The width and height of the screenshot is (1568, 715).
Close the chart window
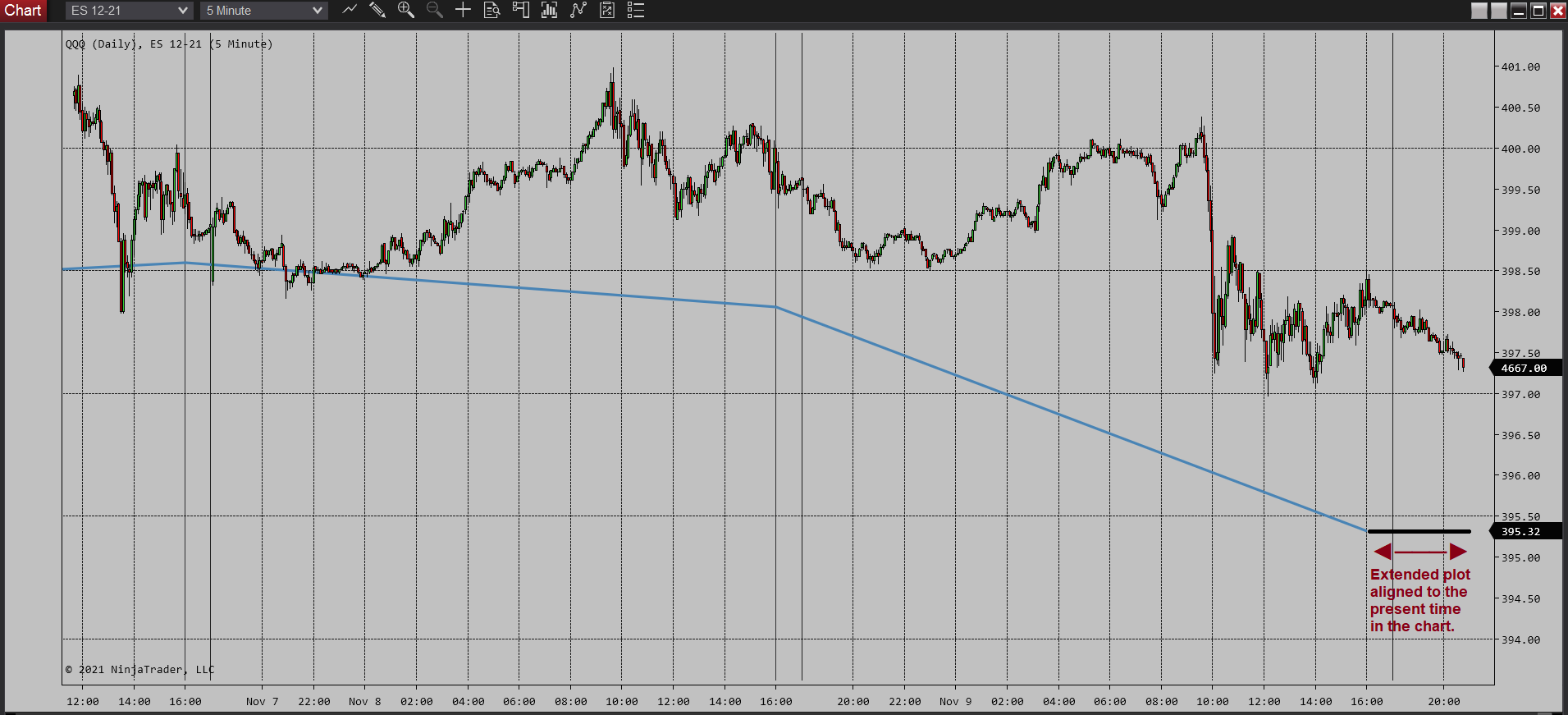click(1557, 11)
